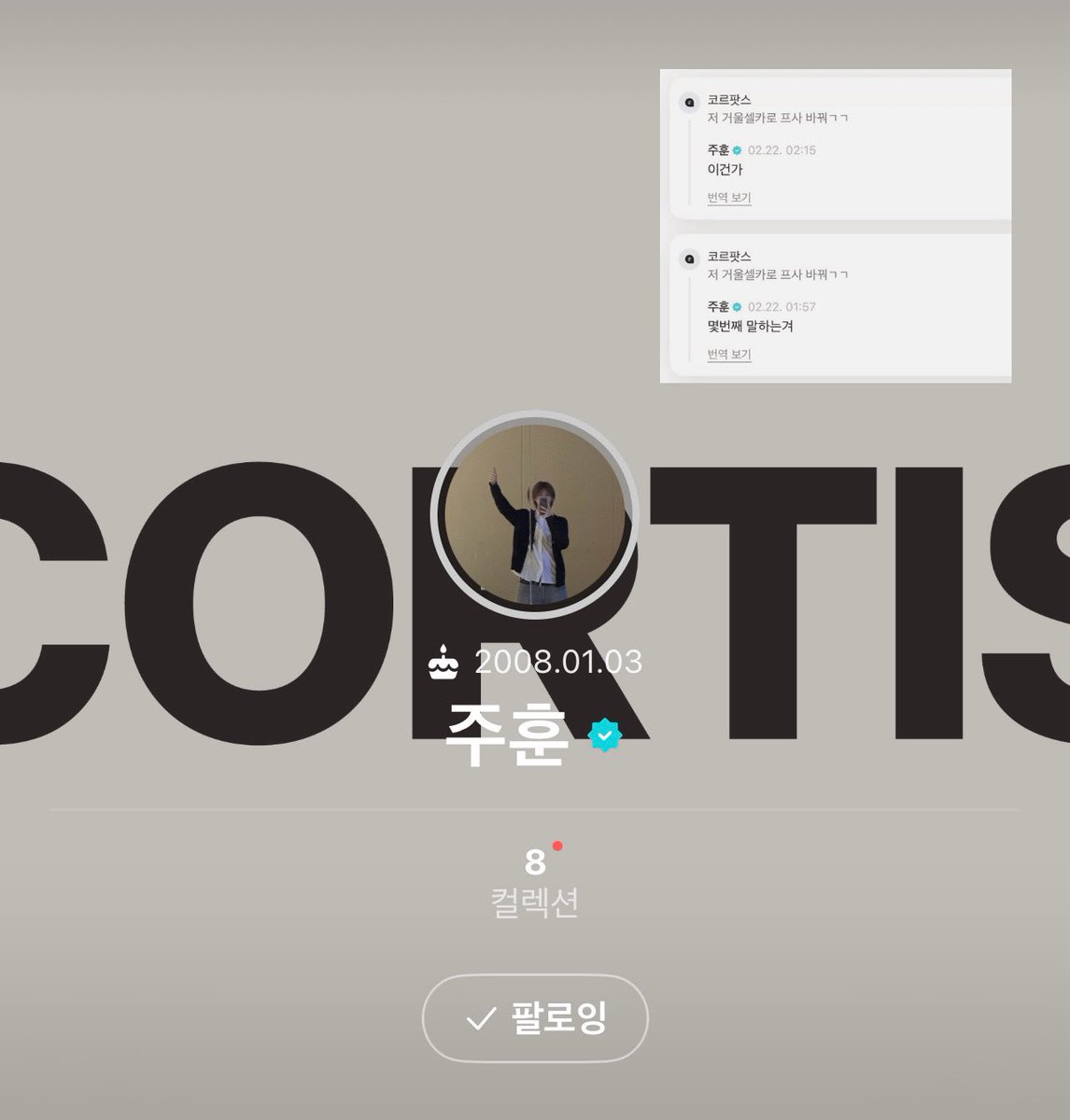
Task: Click the 02.22. 01:57 timestamp
Action: [782, 307]
